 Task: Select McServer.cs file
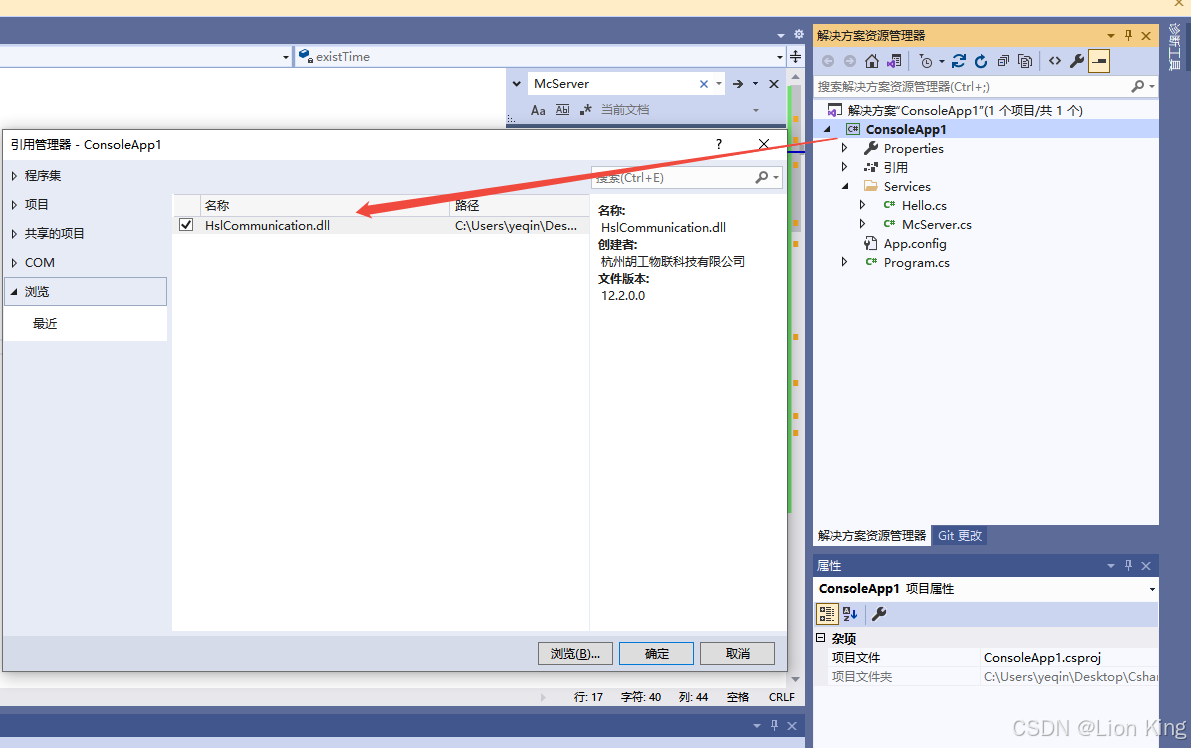[x=937, y=224]
